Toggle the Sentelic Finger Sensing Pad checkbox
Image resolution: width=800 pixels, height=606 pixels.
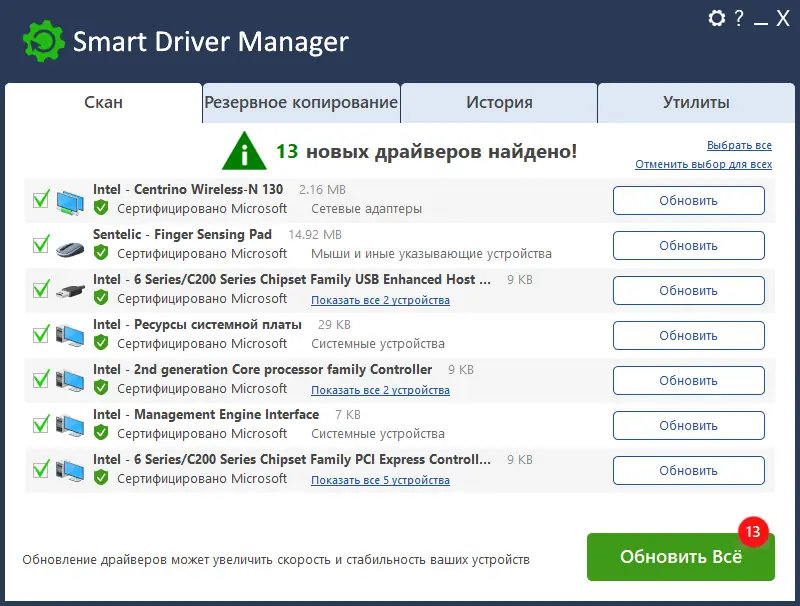(x=41, y=244)
